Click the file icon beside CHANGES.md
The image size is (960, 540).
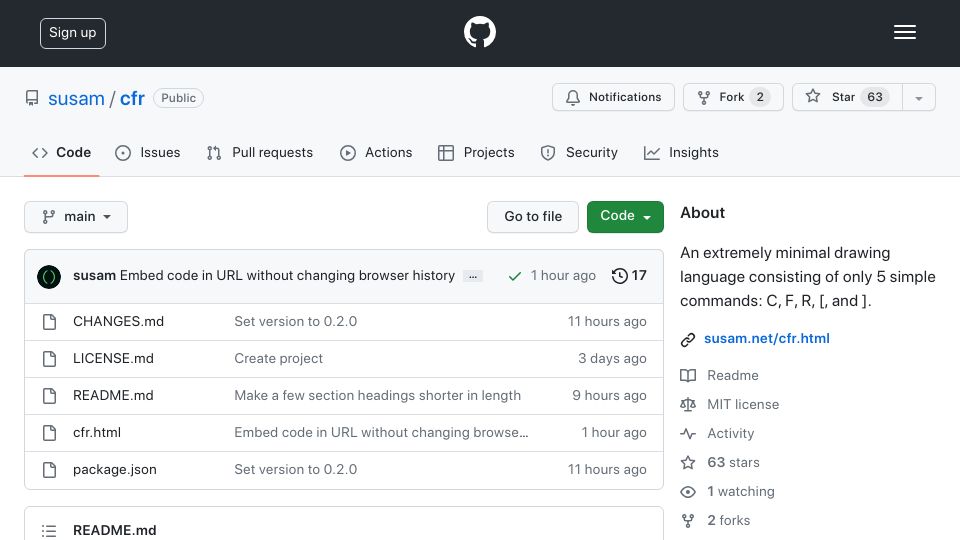pyautogui.click(x=50, y=322)
